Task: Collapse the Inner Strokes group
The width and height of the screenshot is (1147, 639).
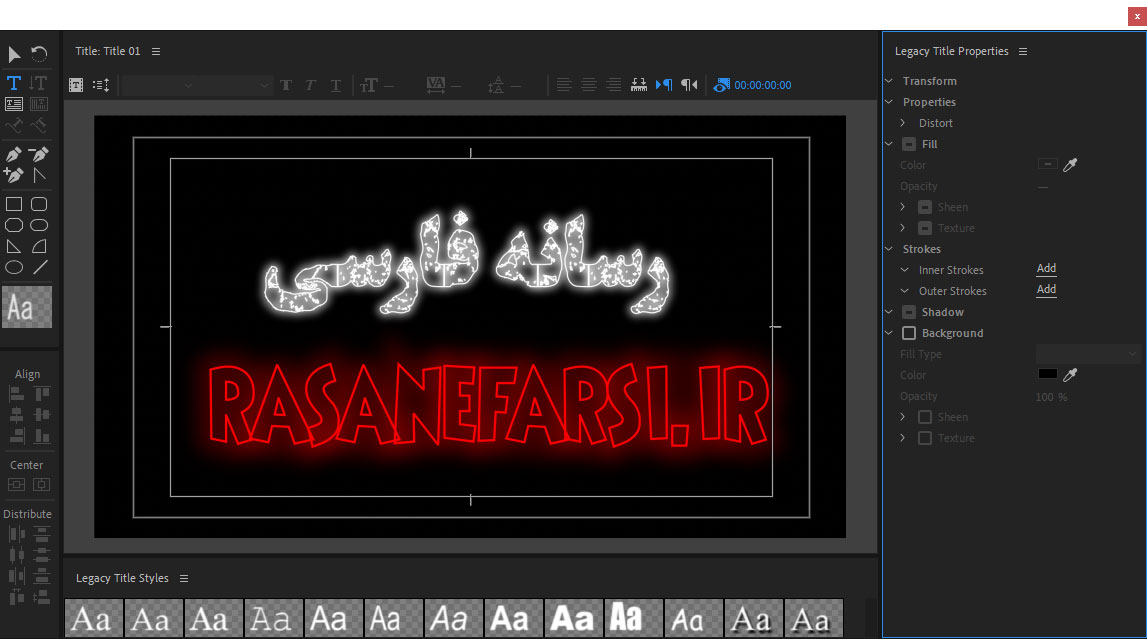Action: (905, 270)
